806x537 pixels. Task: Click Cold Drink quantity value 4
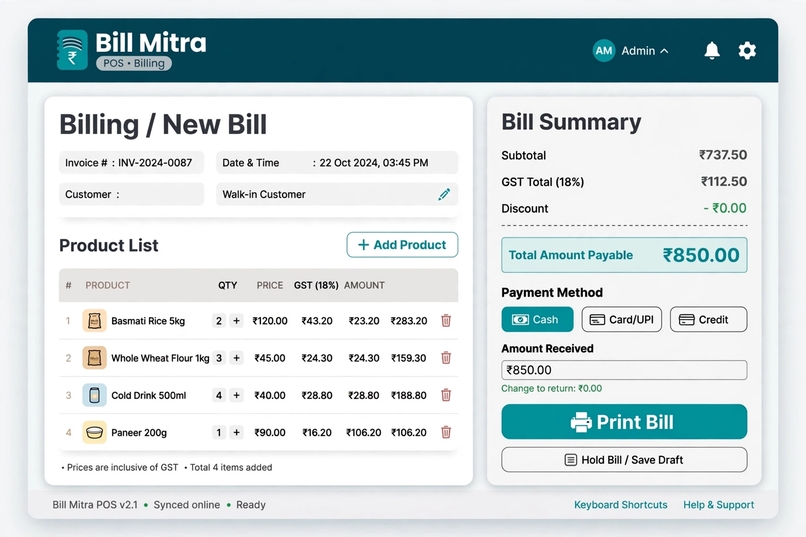tap(219, 395)
